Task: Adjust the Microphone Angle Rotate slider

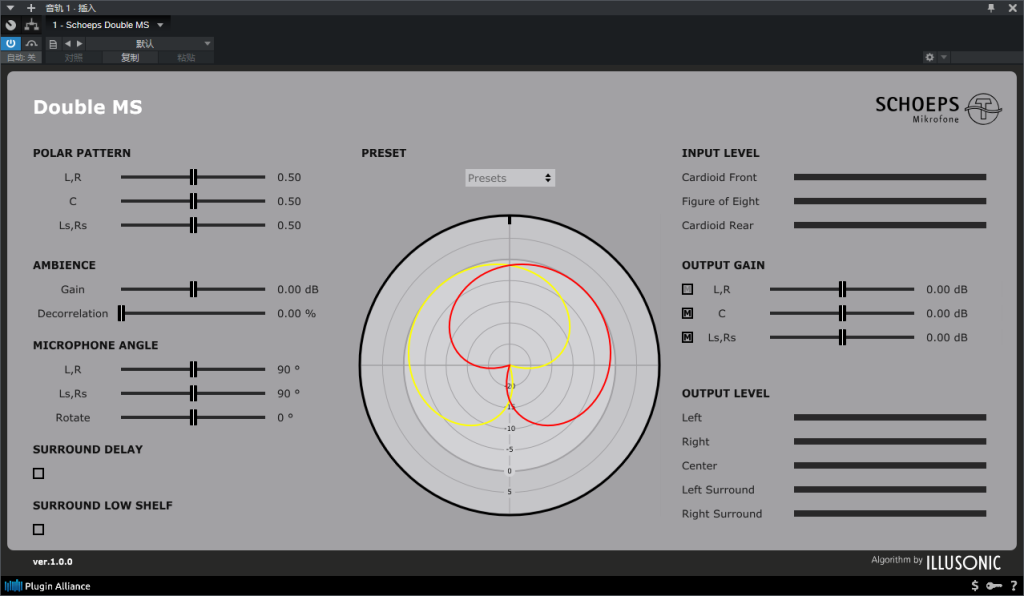Action: tap(193, 418)
